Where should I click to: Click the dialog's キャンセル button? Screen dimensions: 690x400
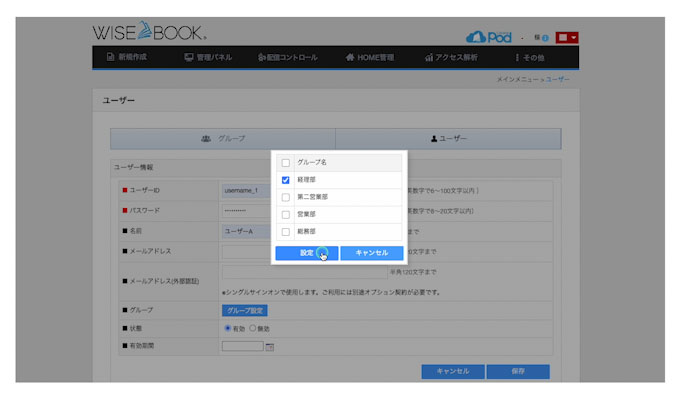[371, 253]
